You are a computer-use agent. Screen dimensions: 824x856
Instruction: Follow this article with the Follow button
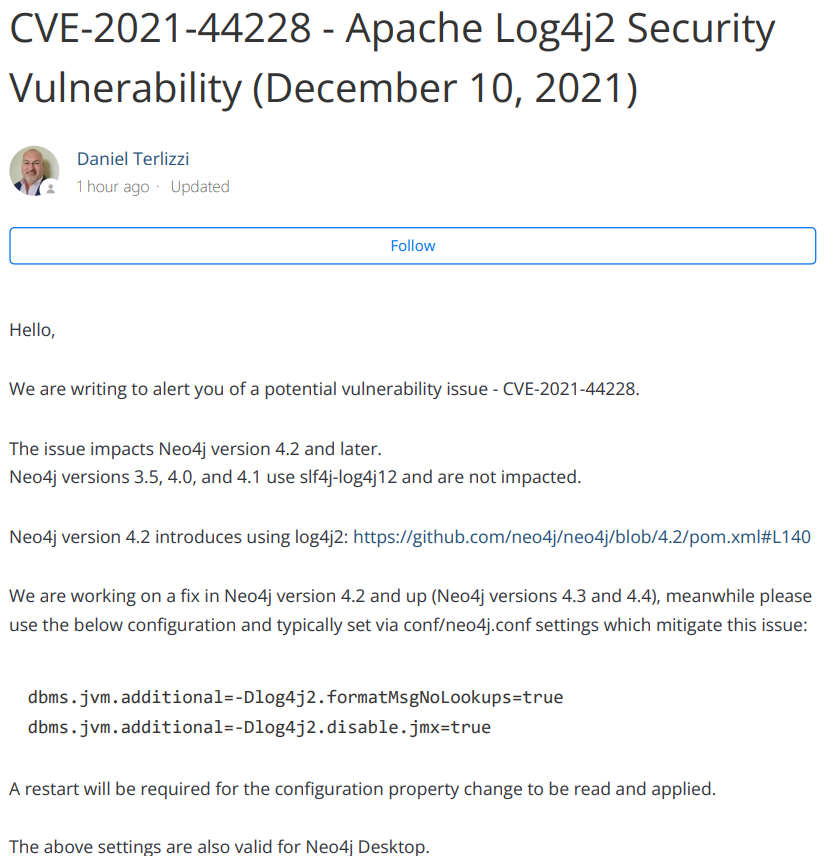(x=412, y=246)
